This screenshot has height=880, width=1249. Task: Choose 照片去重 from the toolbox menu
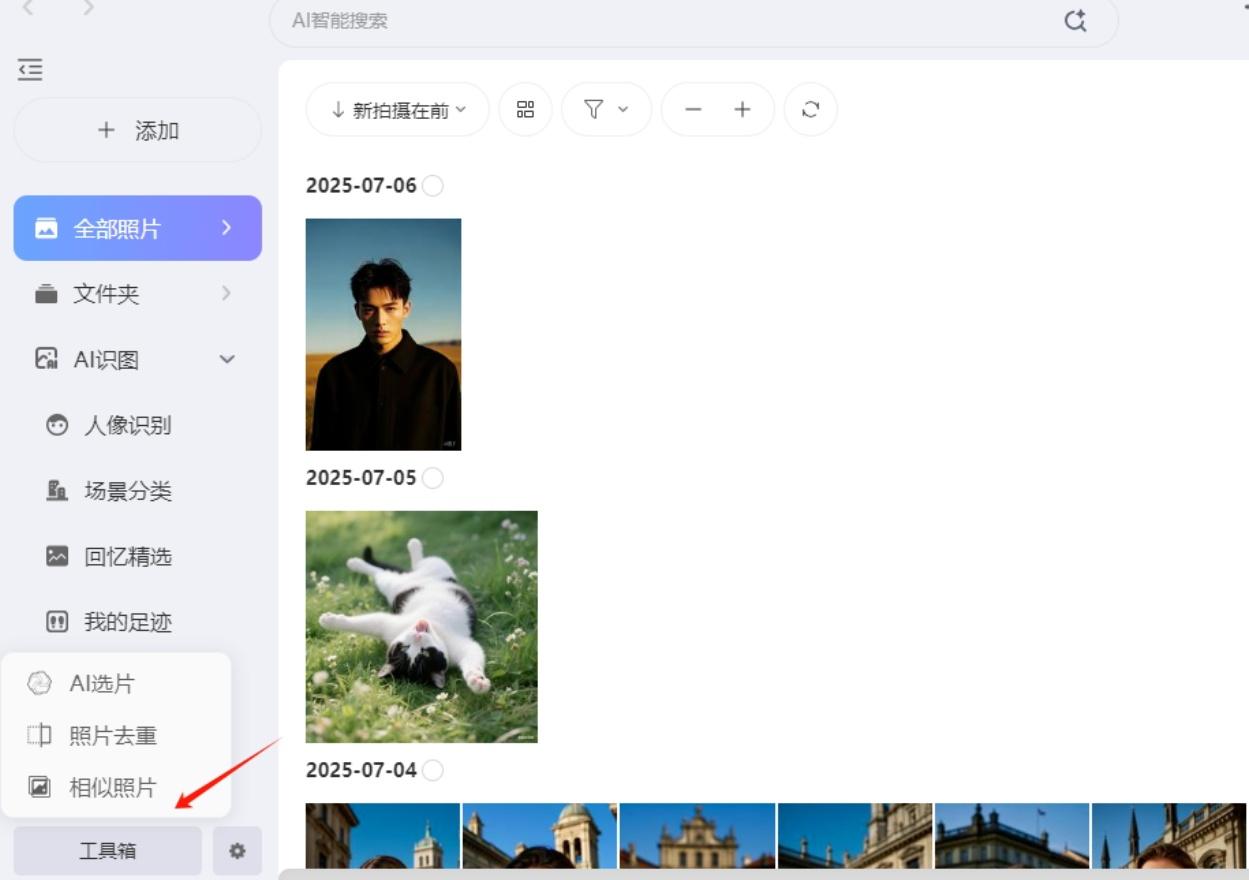[116, 736]
